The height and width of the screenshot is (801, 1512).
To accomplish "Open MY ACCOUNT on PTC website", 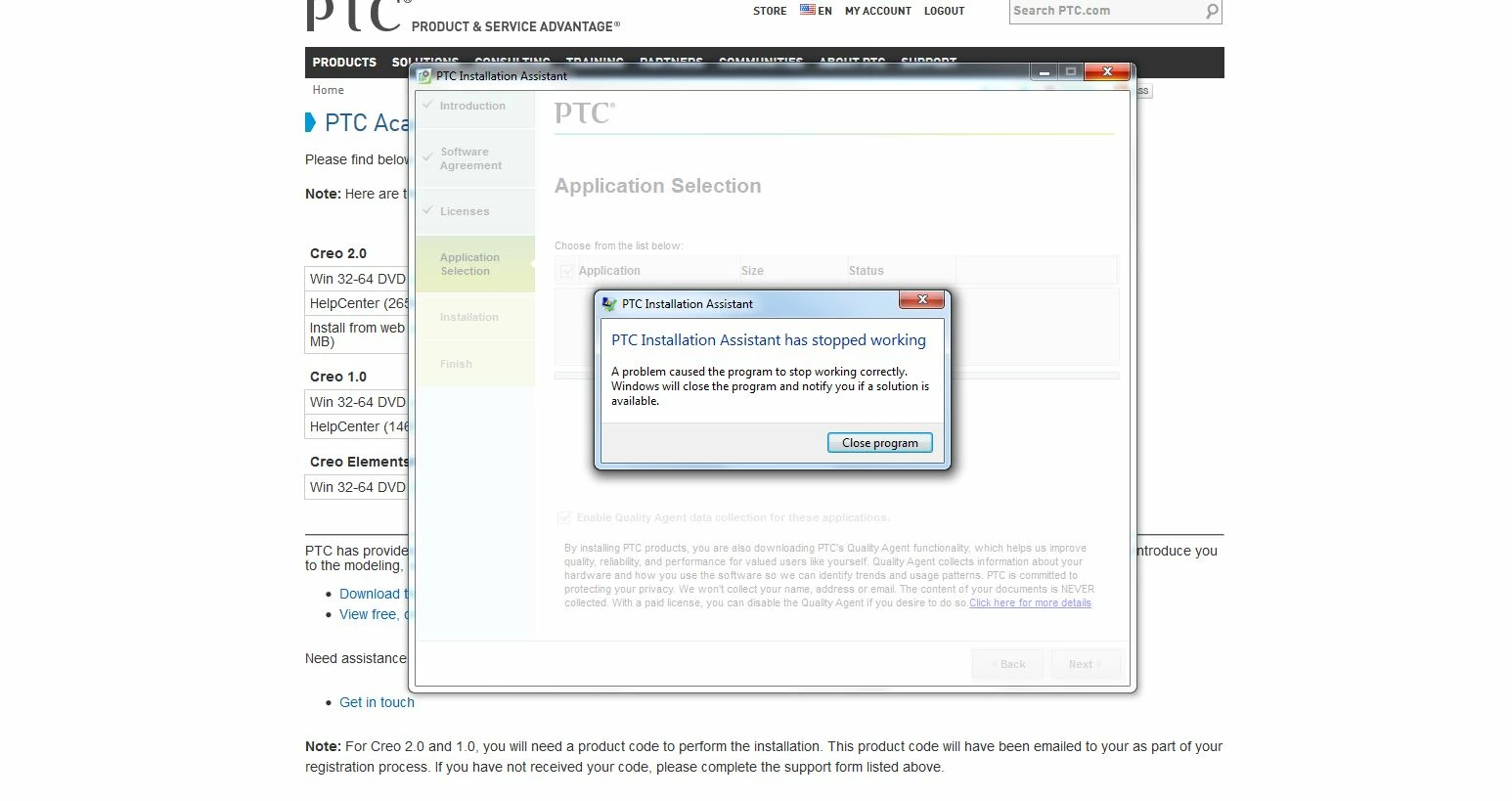I will tap(878, 11).
